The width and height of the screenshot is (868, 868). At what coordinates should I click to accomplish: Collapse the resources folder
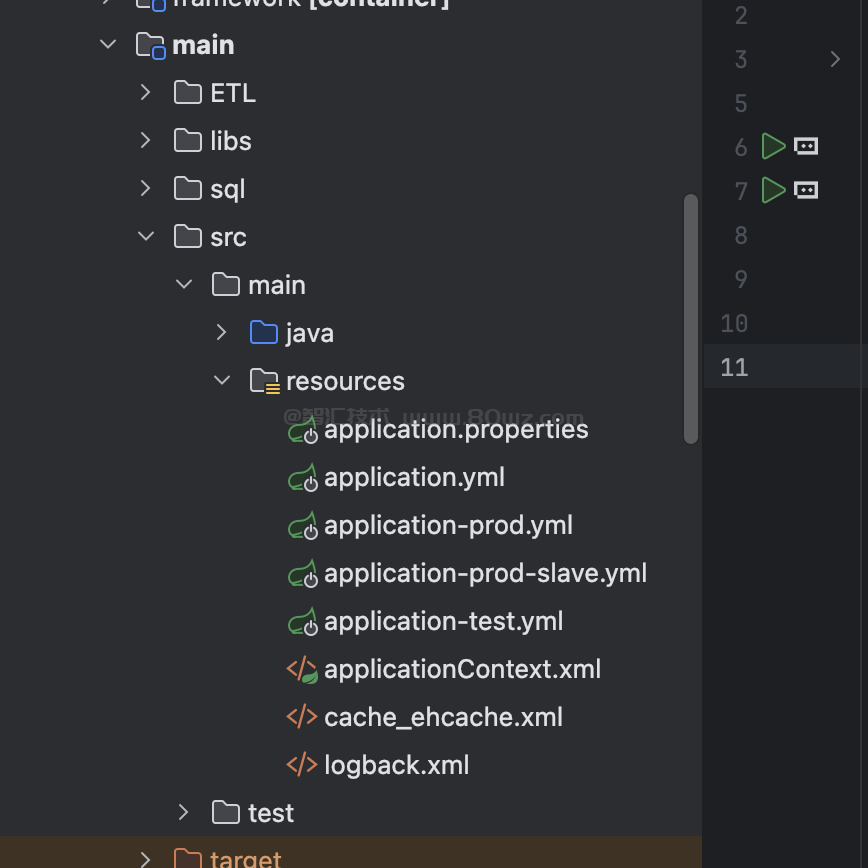coord(222,381)
